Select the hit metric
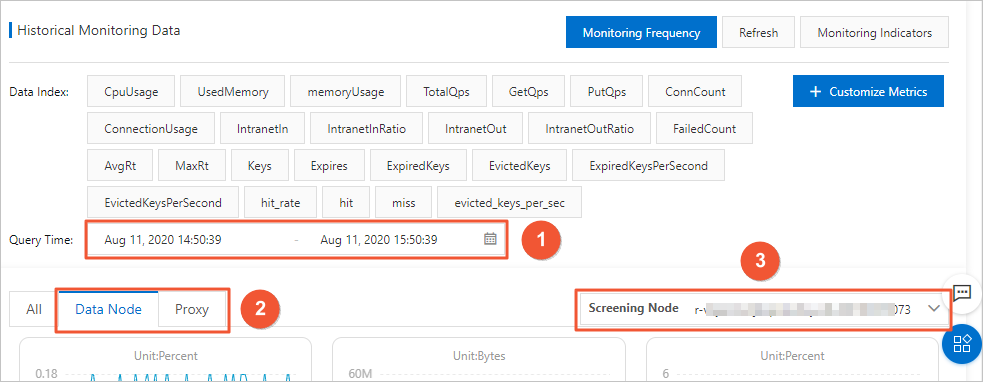 coord(346,203)
